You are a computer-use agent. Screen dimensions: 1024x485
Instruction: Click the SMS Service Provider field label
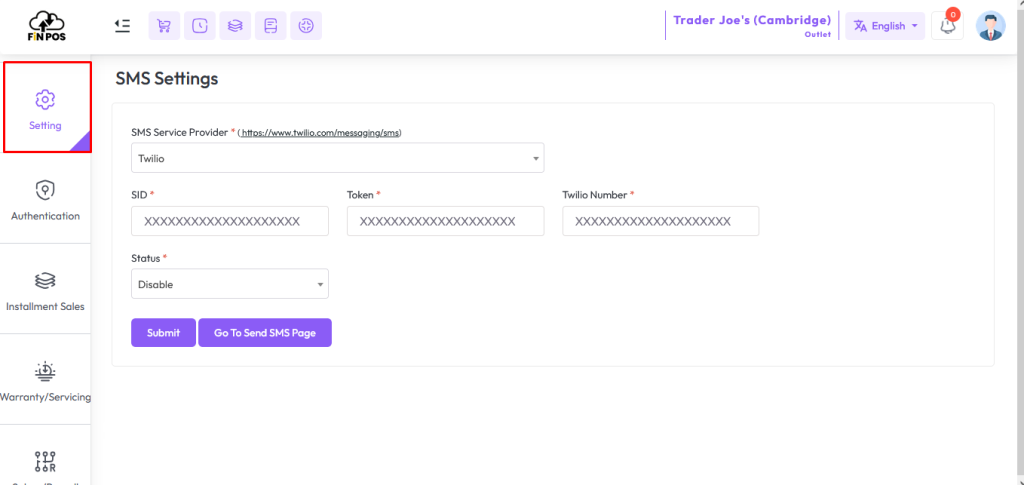pos(180,133)
